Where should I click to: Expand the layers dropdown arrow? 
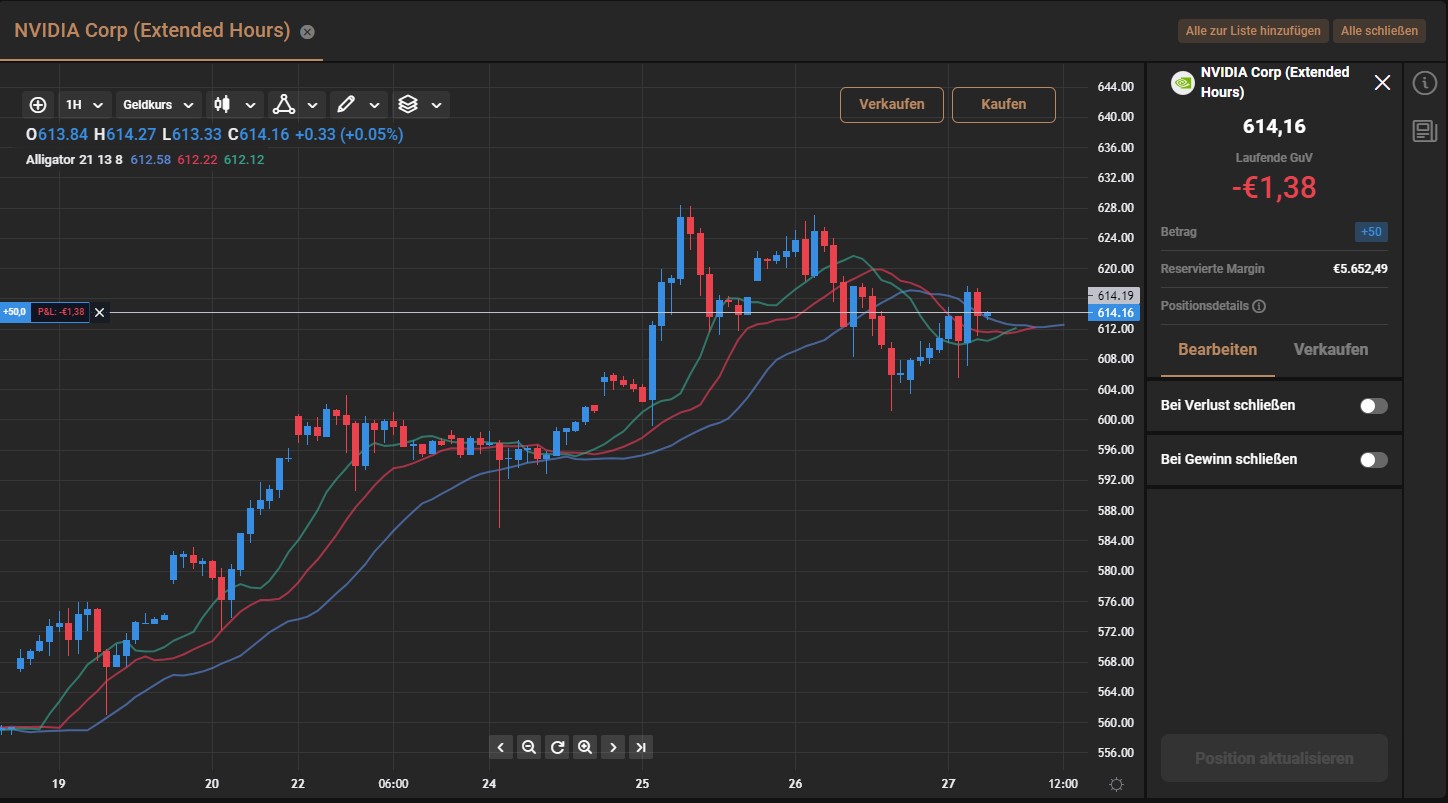436,104
